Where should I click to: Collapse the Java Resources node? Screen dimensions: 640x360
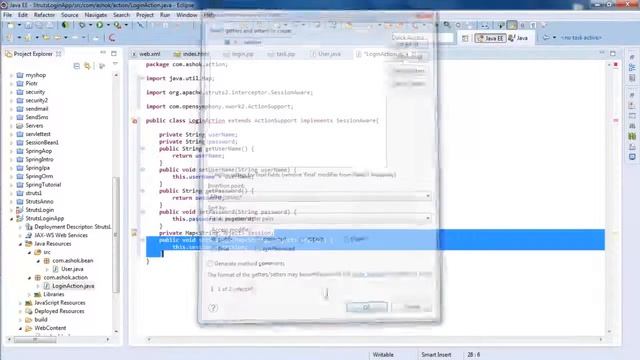point(20,244)
